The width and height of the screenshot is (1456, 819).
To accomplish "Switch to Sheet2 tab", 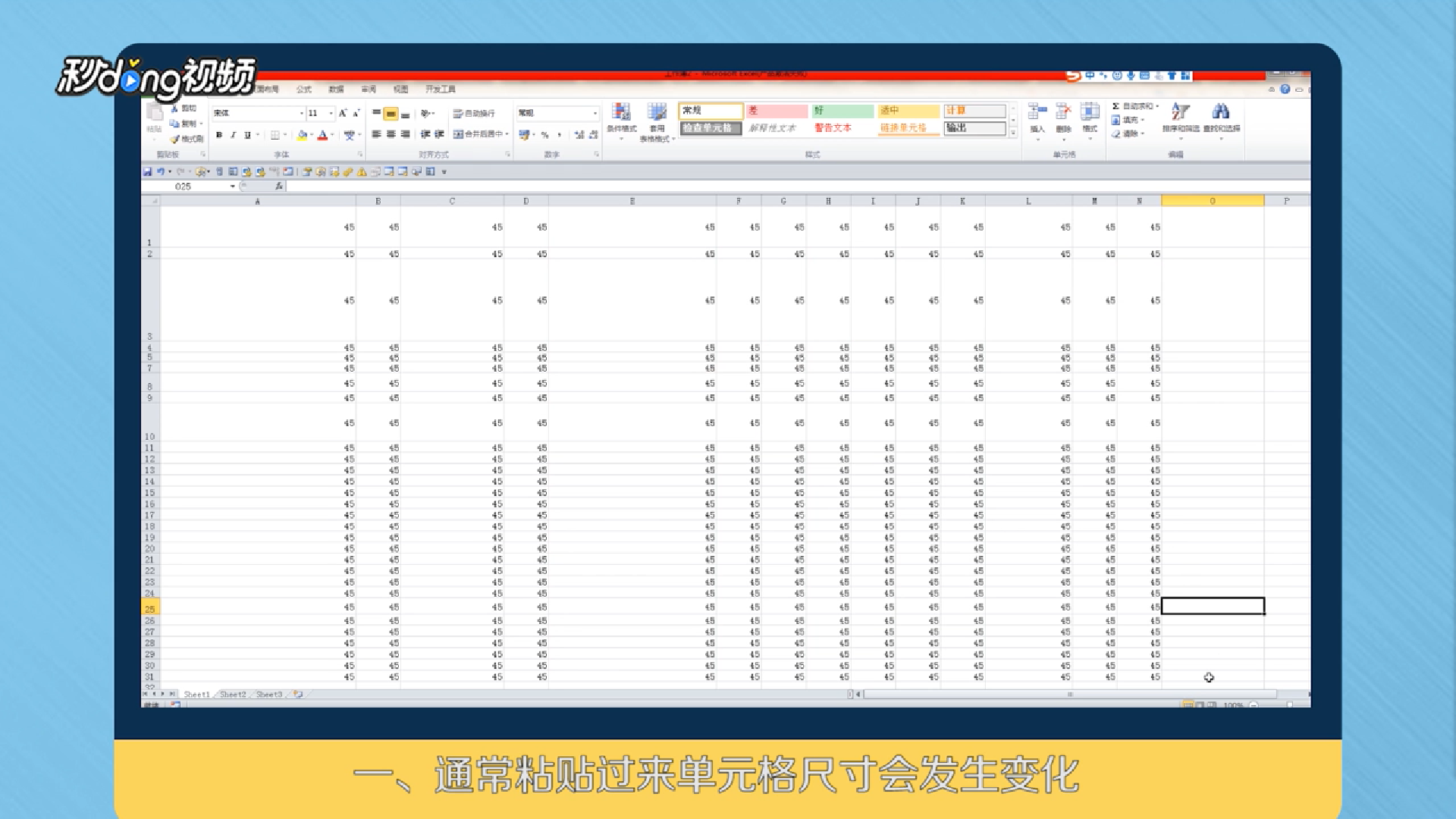I will pos(233,695).
